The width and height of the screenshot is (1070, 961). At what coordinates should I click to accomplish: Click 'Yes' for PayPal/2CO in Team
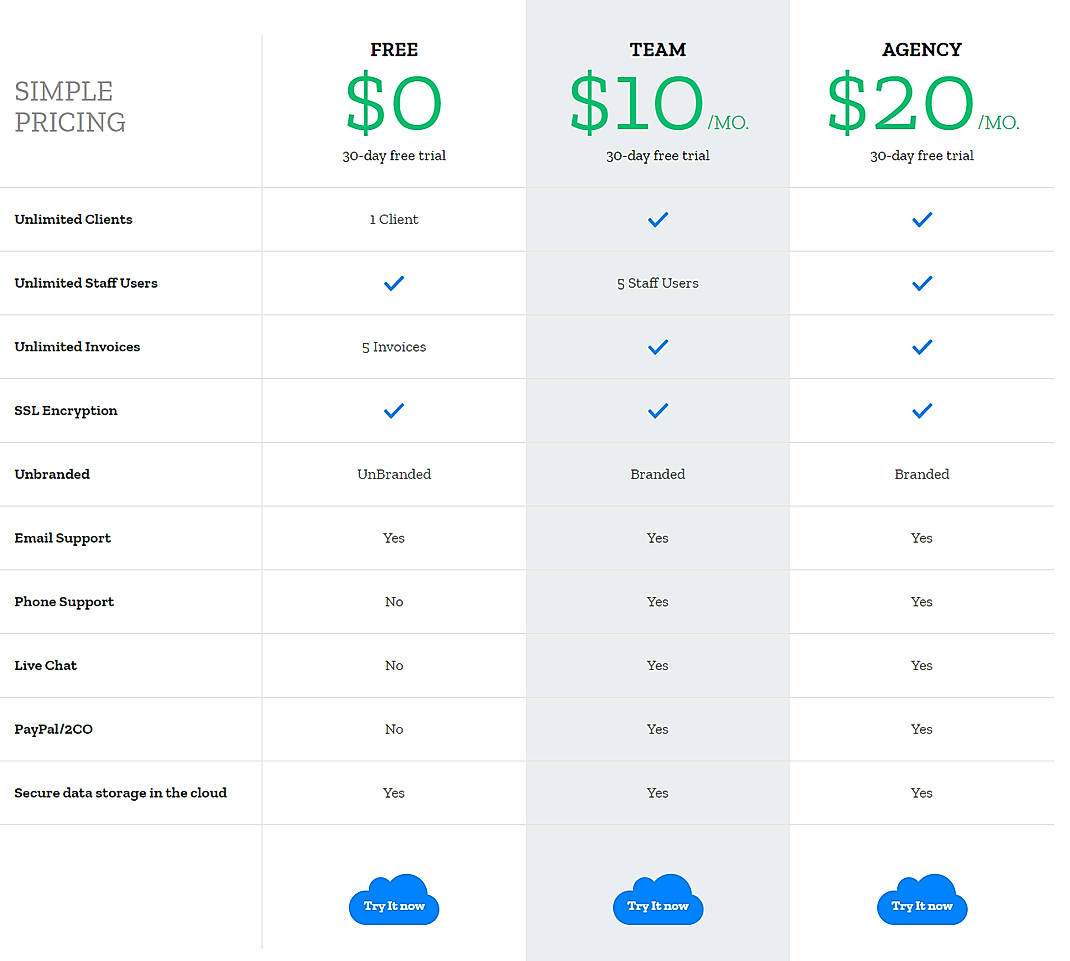[658, 729]
